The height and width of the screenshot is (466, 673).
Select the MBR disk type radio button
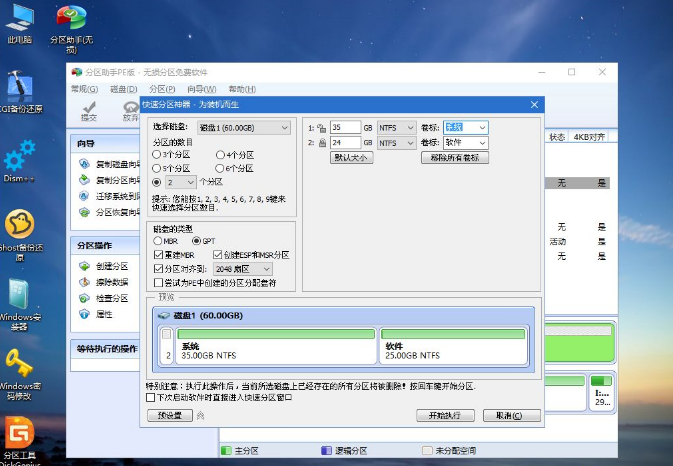pos(157,241)
